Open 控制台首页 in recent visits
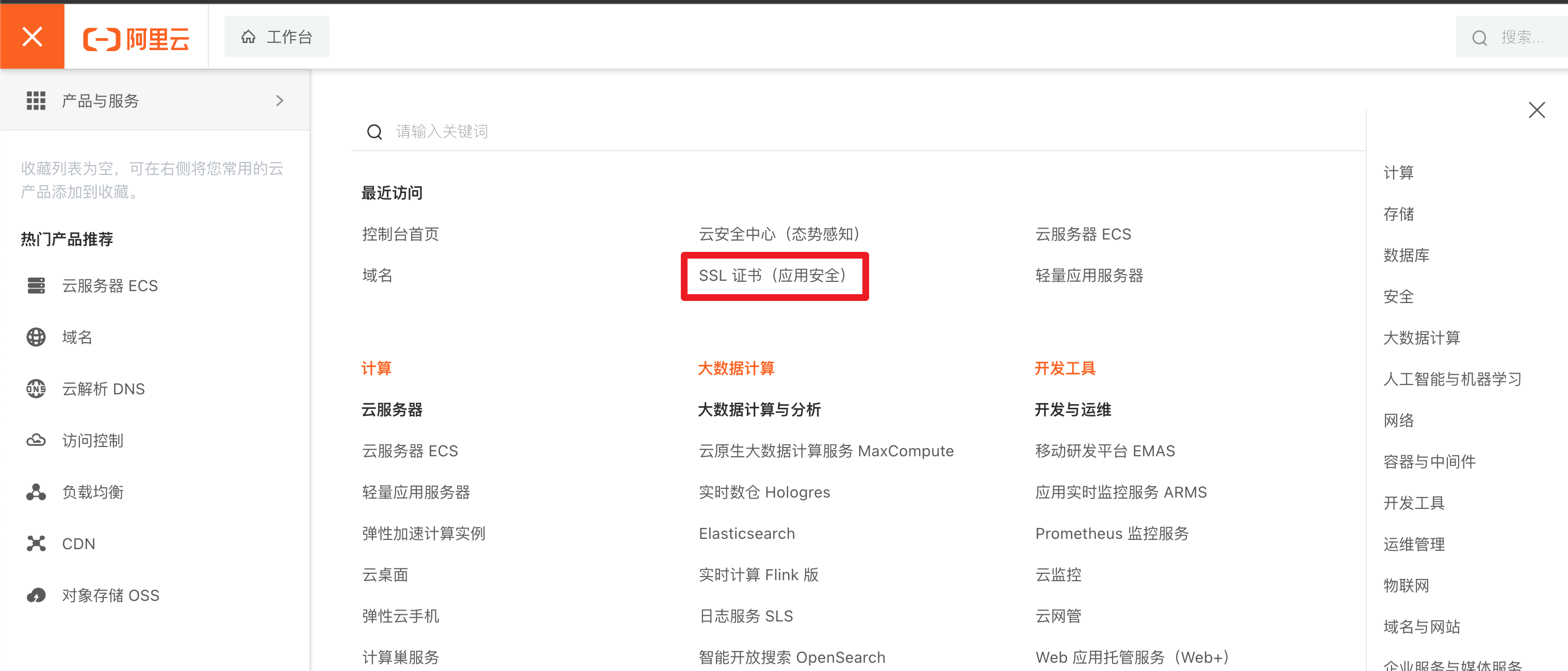 coord(401,234)
